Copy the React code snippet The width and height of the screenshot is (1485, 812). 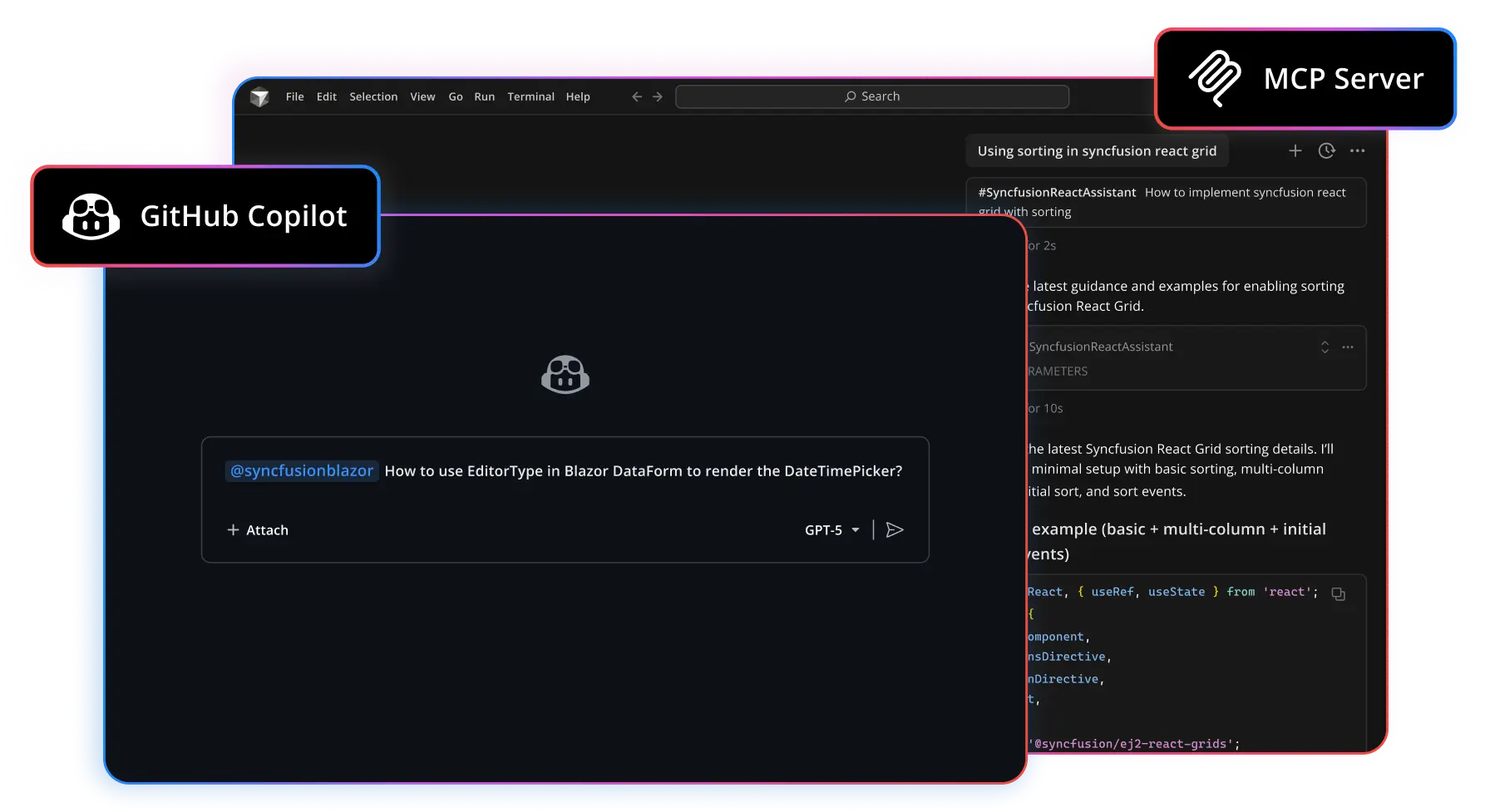(1339, 593)
